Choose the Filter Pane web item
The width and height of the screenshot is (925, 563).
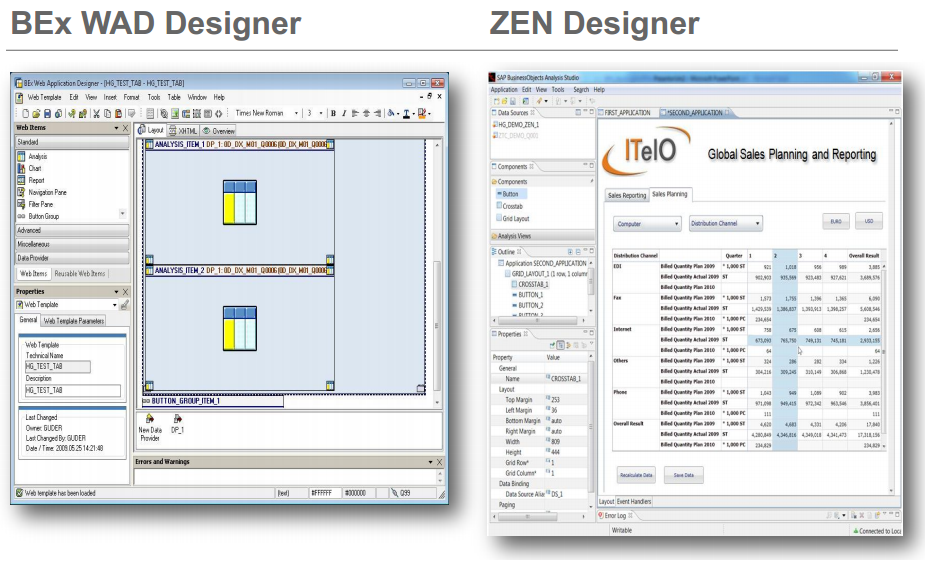(40, 204)
